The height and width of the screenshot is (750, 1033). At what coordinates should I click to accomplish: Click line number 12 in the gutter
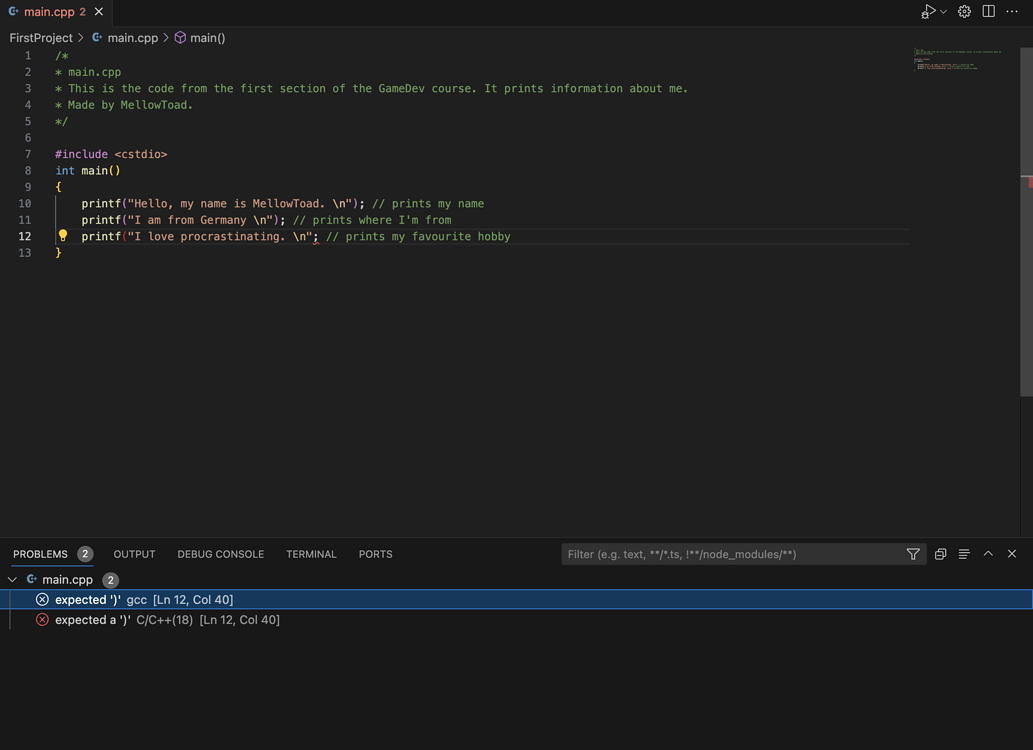coord(24,237)
